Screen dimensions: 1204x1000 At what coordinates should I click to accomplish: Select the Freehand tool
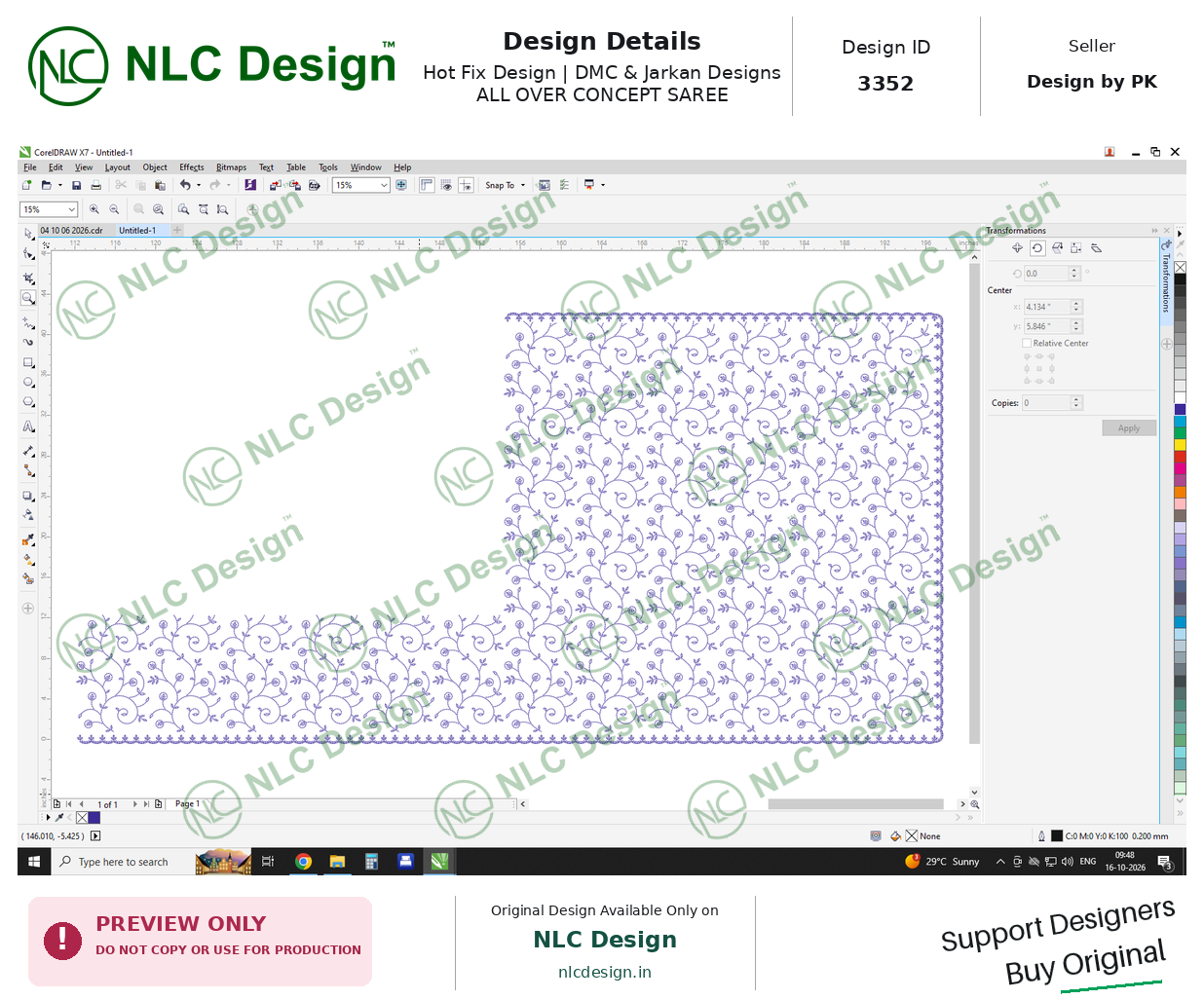click(x=28, y=322)
